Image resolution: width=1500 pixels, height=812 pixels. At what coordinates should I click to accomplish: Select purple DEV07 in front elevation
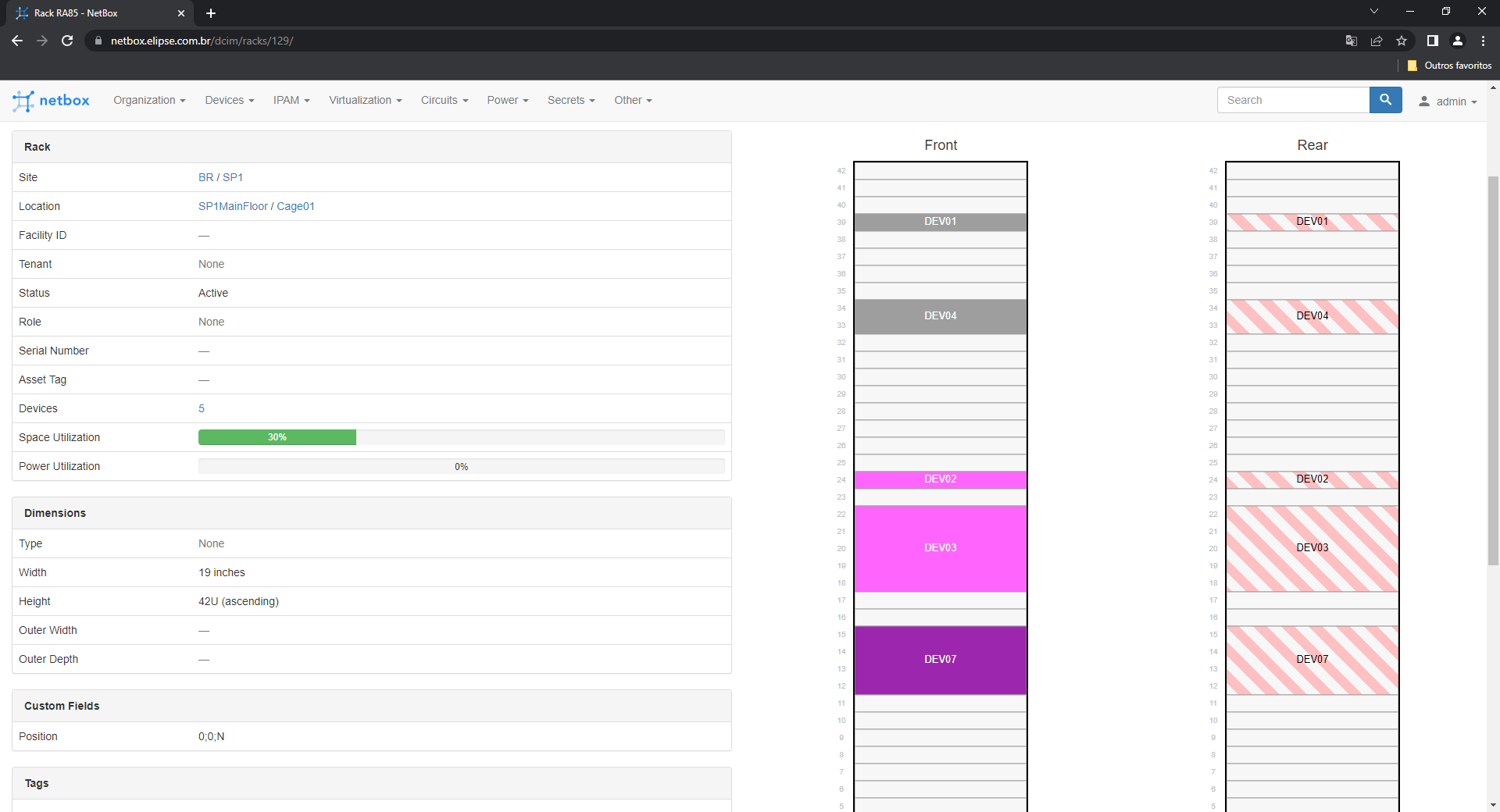[941, 660]
